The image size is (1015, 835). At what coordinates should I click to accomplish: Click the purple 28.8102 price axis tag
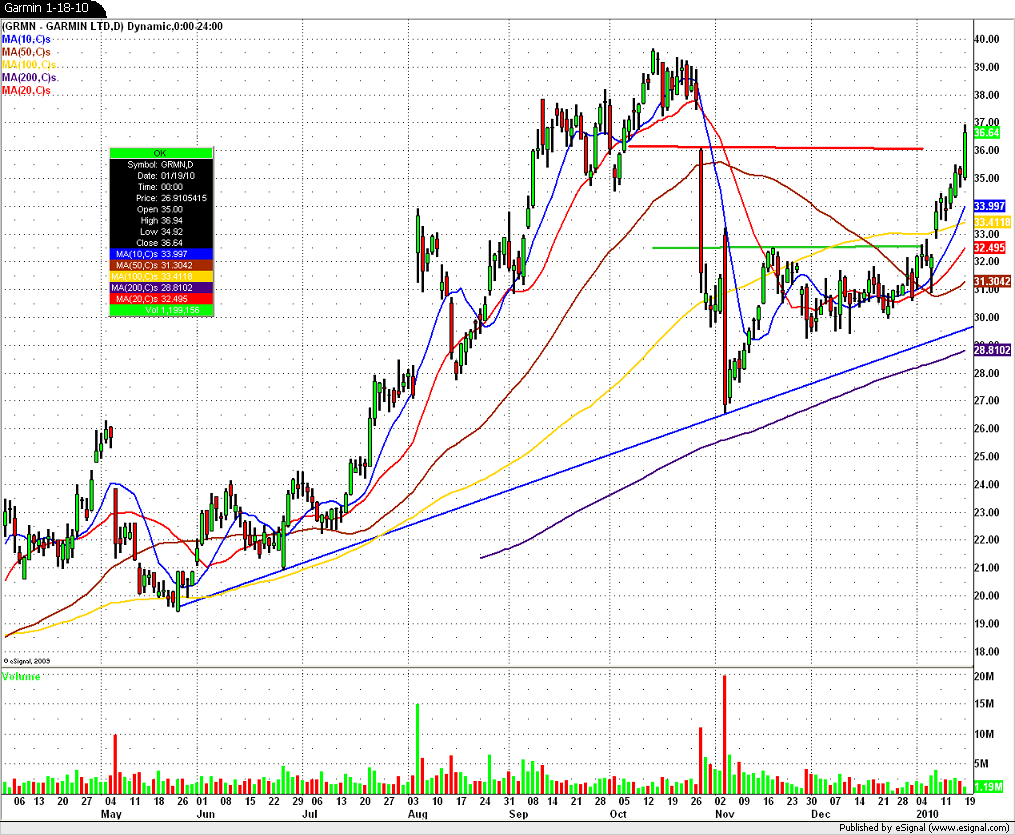[x=992, y=350]
